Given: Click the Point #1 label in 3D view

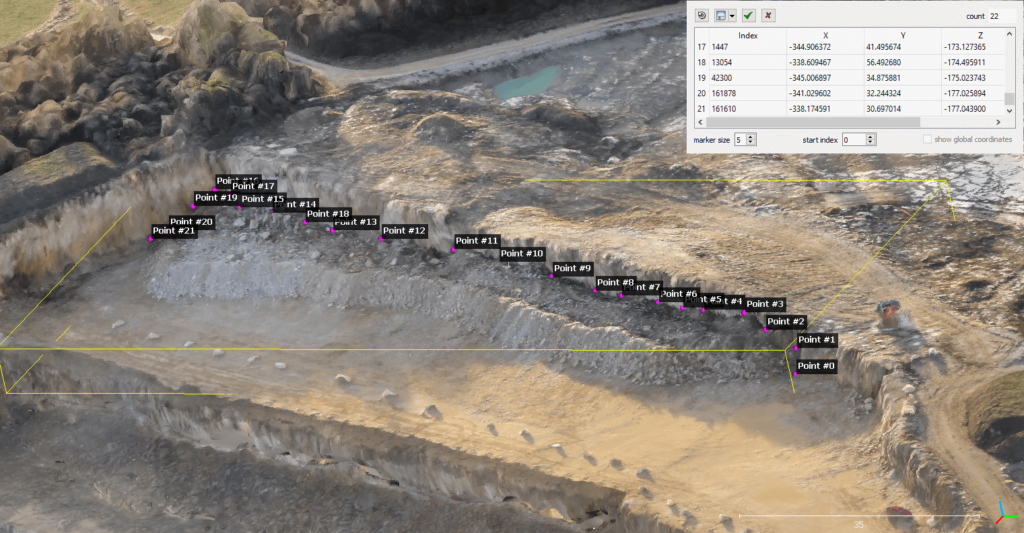Looking at the screenshot, I should pyautogui.click(x=816, y=340).
